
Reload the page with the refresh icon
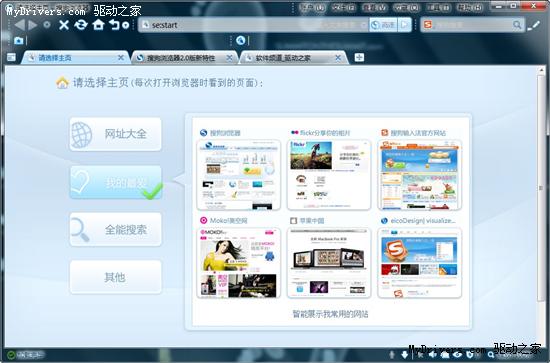tap(81, 25)
